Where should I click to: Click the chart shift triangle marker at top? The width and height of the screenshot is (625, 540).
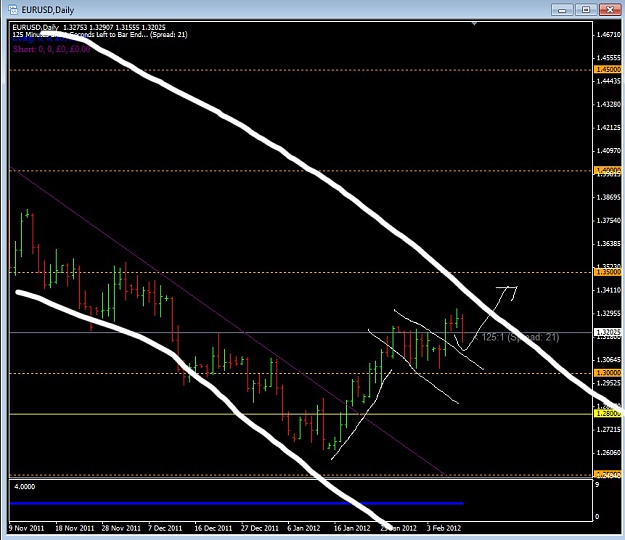[474, 24]
